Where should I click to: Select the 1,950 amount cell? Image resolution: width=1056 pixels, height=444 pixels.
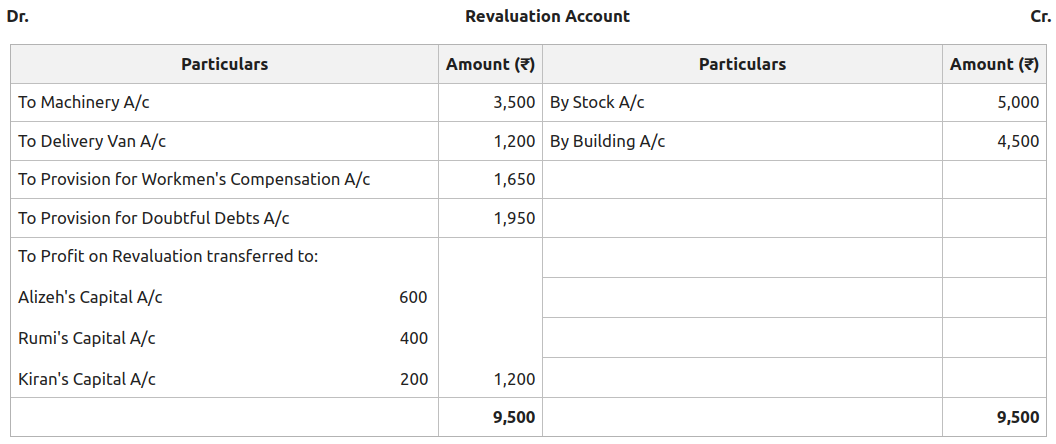point(514,218)
